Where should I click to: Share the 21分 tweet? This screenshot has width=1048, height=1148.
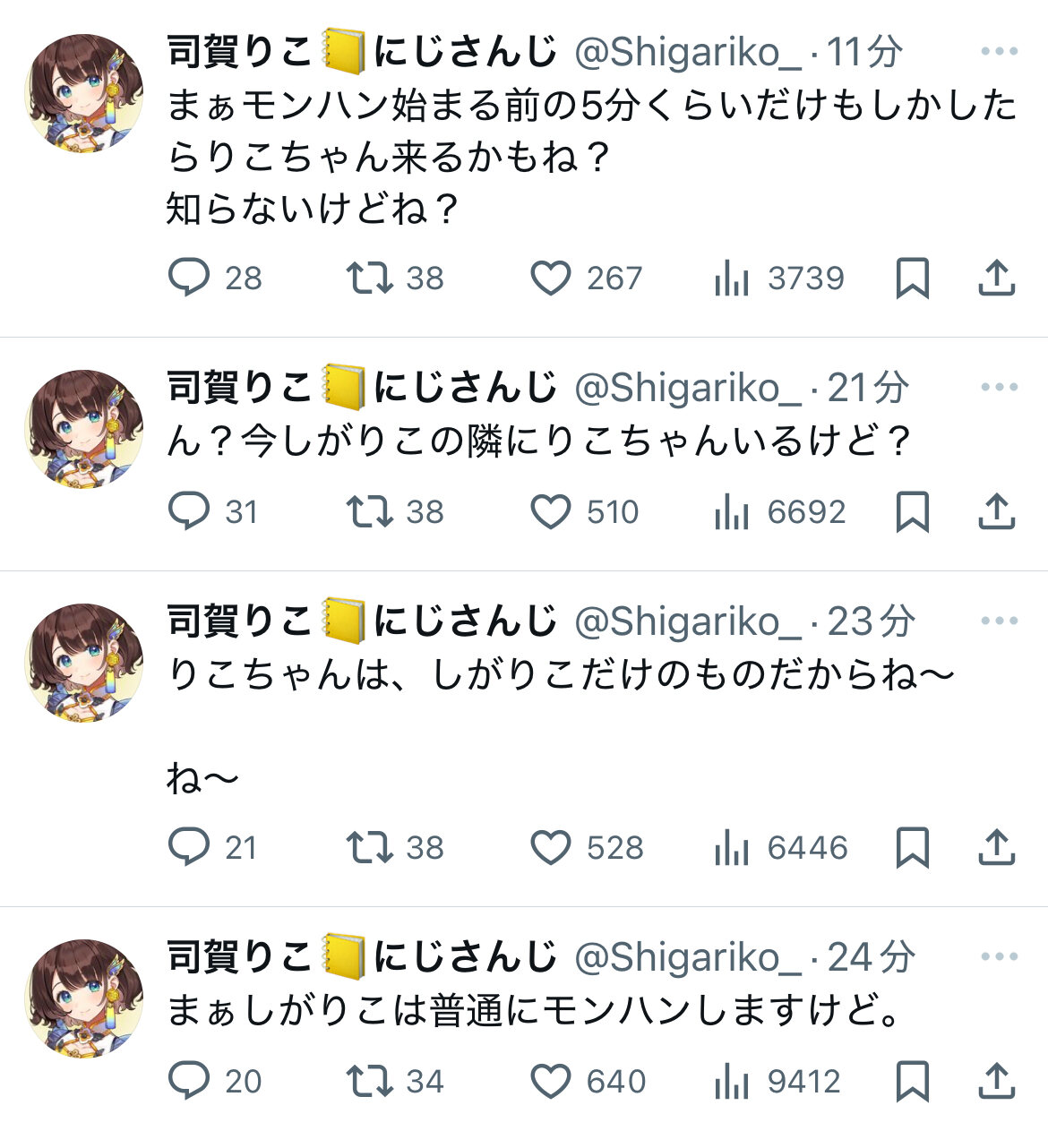click(x=995, y=511)
